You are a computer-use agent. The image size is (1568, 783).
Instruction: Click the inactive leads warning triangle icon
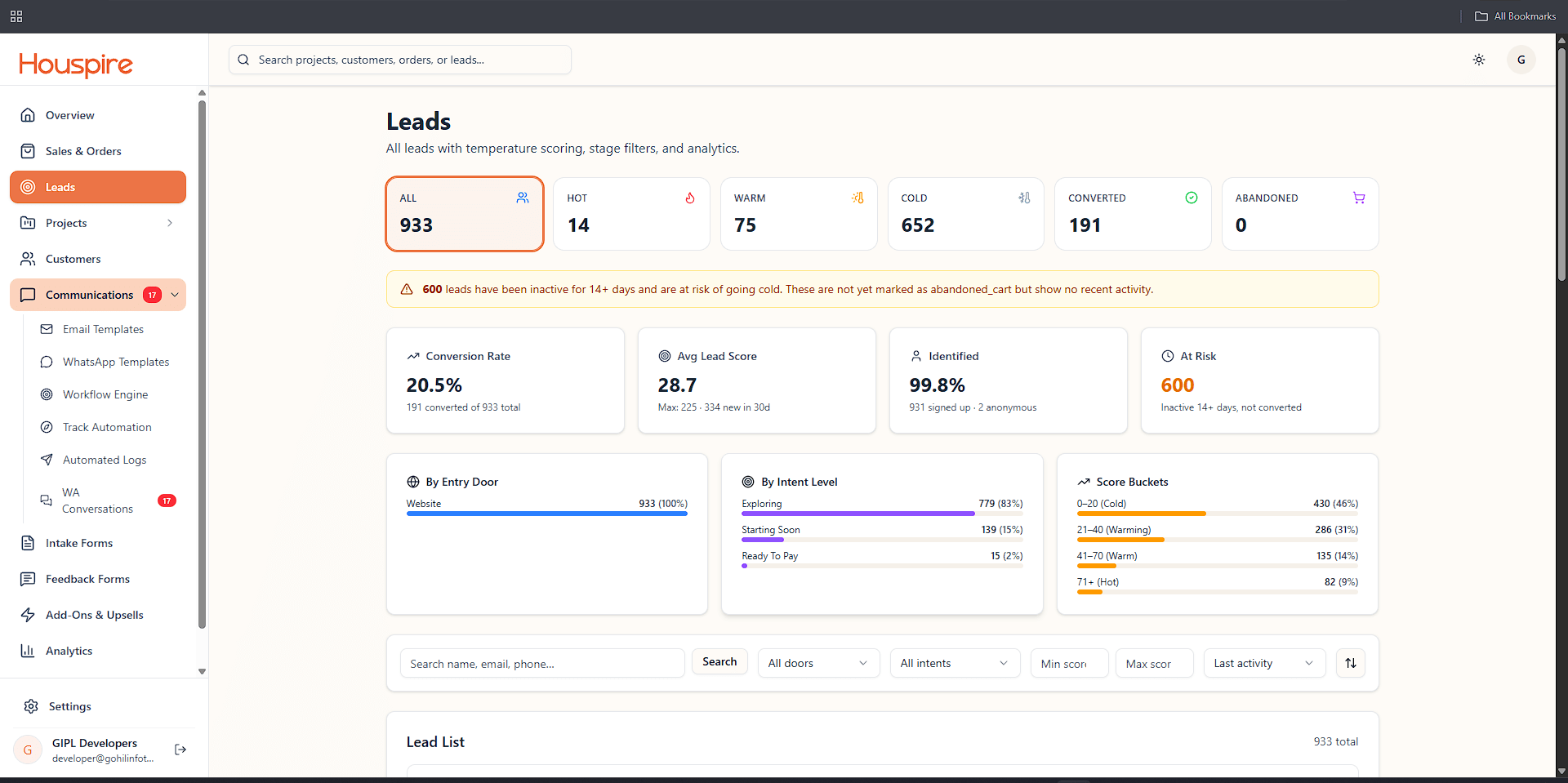407,289
